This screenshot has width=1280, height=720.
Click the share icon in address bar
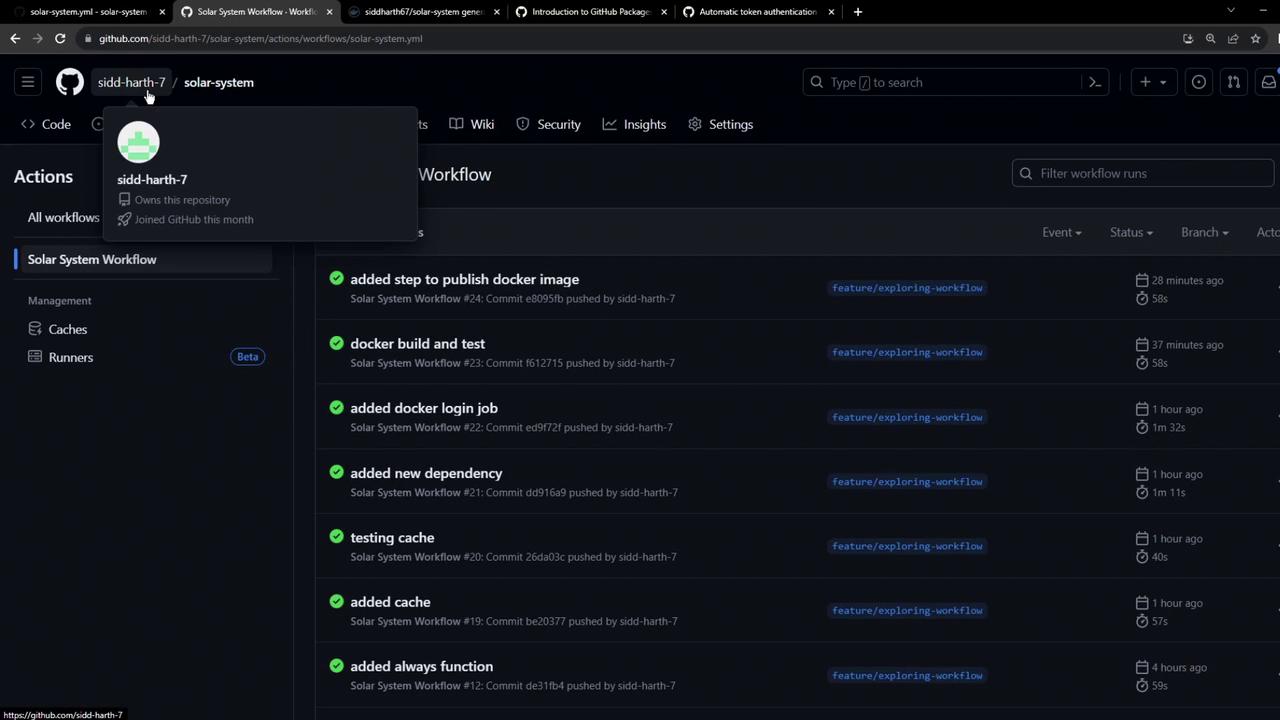pos(1233,38)
